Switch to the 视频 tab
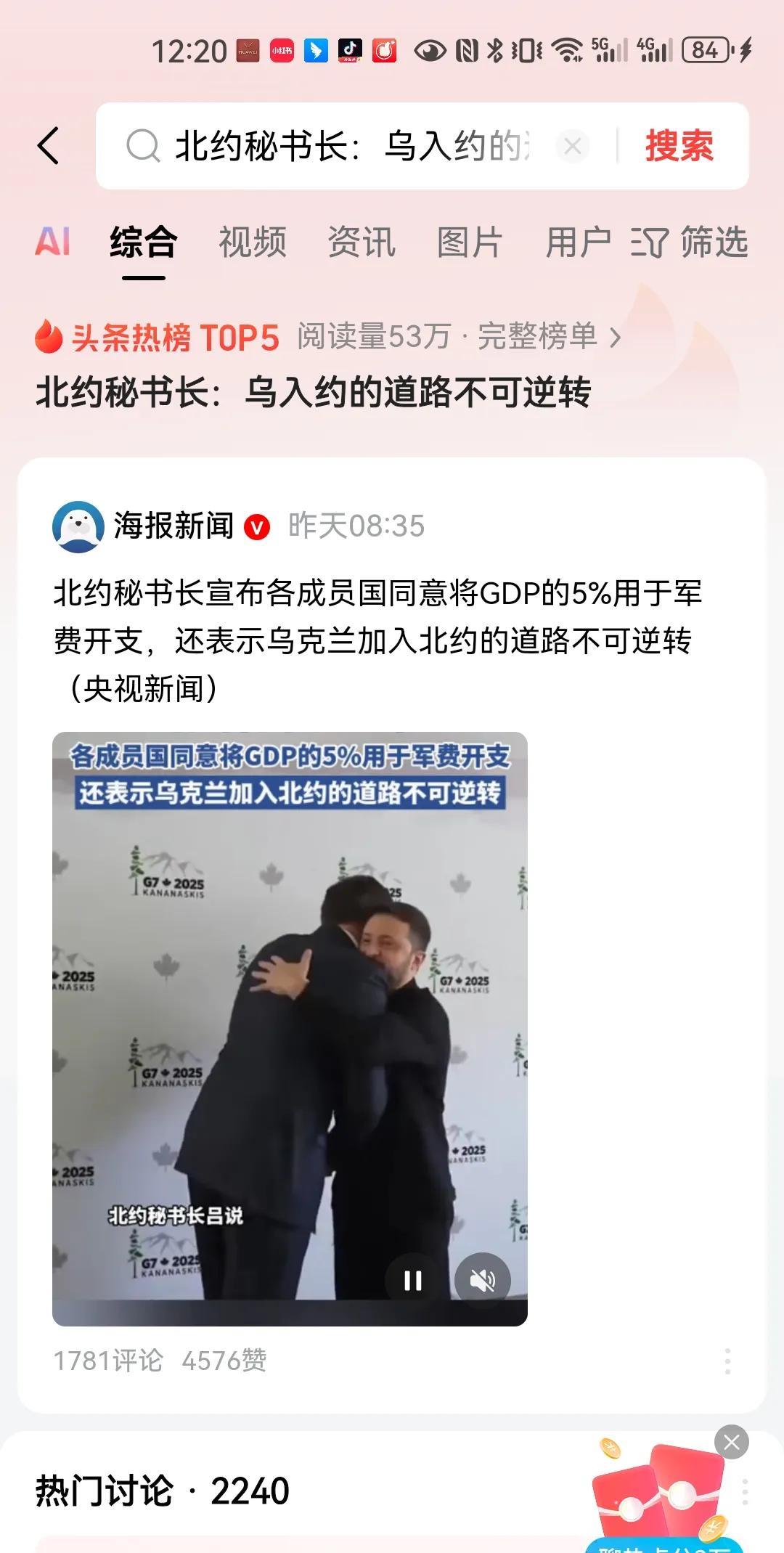Screen dimensions: 784x1553 pos(253,242)
